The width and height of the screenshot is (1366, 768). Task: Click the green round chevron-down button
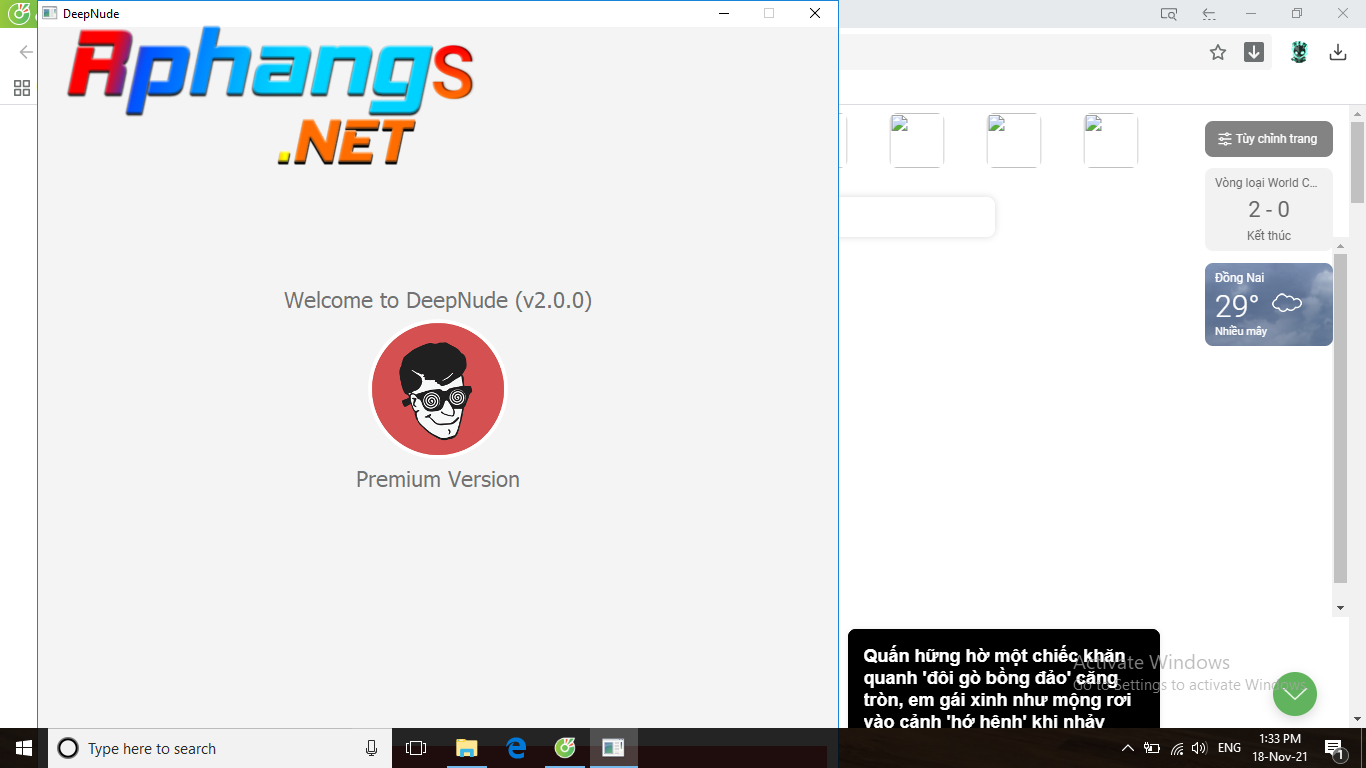(x=1295, y=694)
